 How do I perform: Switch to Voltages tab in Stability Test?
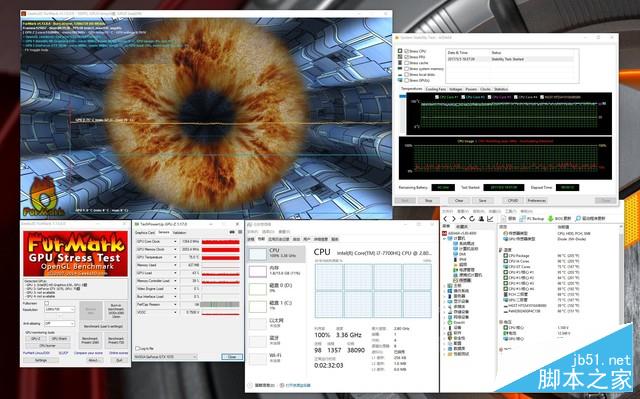[456, 89]
